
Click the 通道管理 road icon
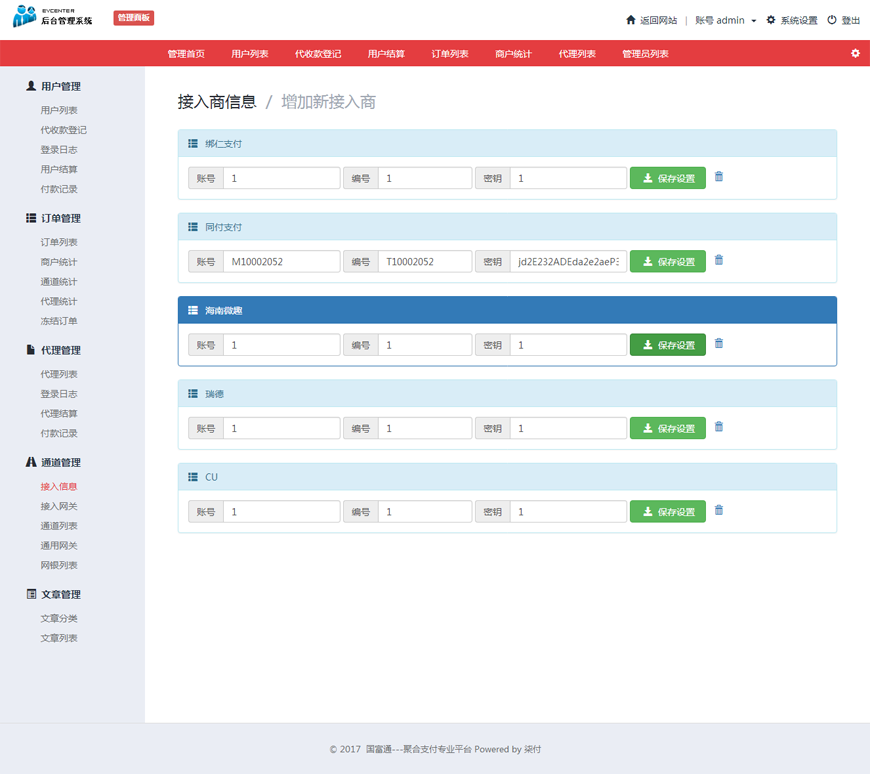pos(31,462)
